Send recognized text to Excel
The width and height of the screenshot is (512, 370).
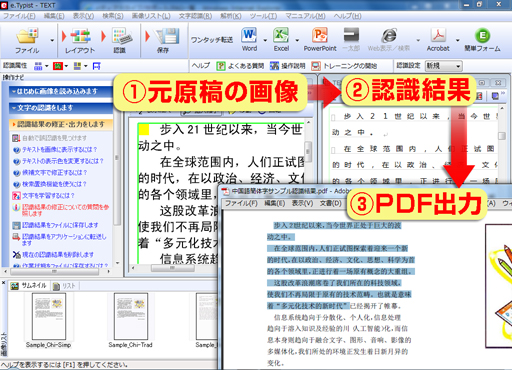point(281,35)
